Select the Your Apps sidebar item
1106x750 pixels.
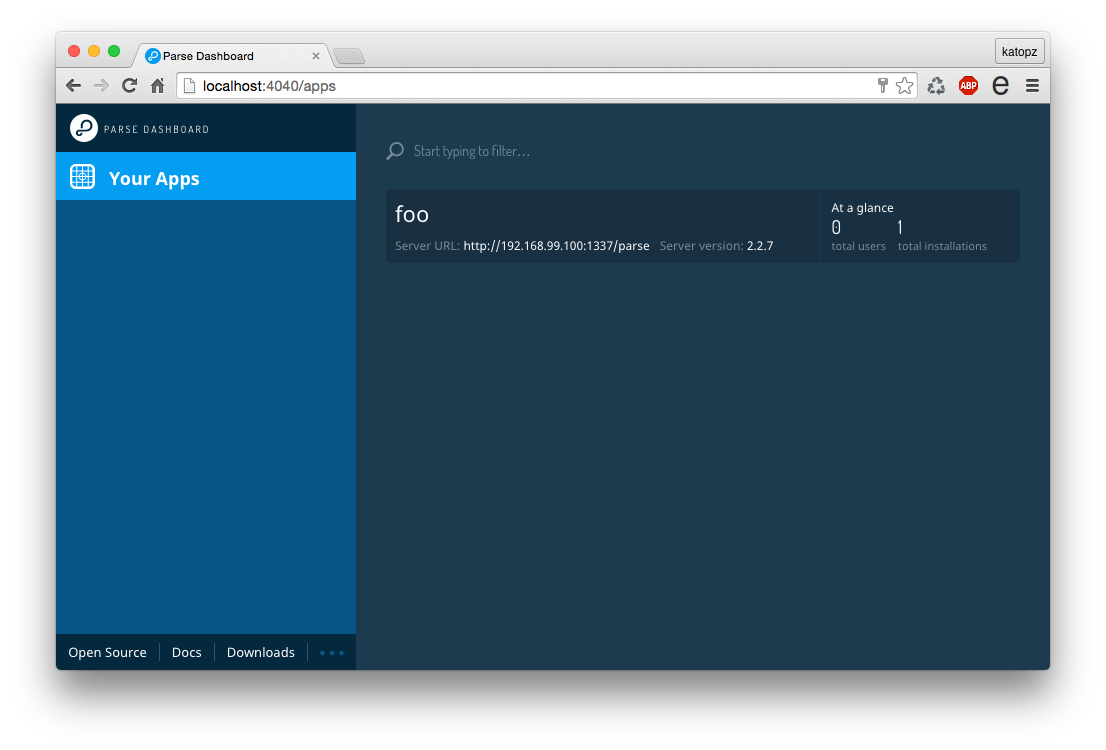[x=206, y=176]
